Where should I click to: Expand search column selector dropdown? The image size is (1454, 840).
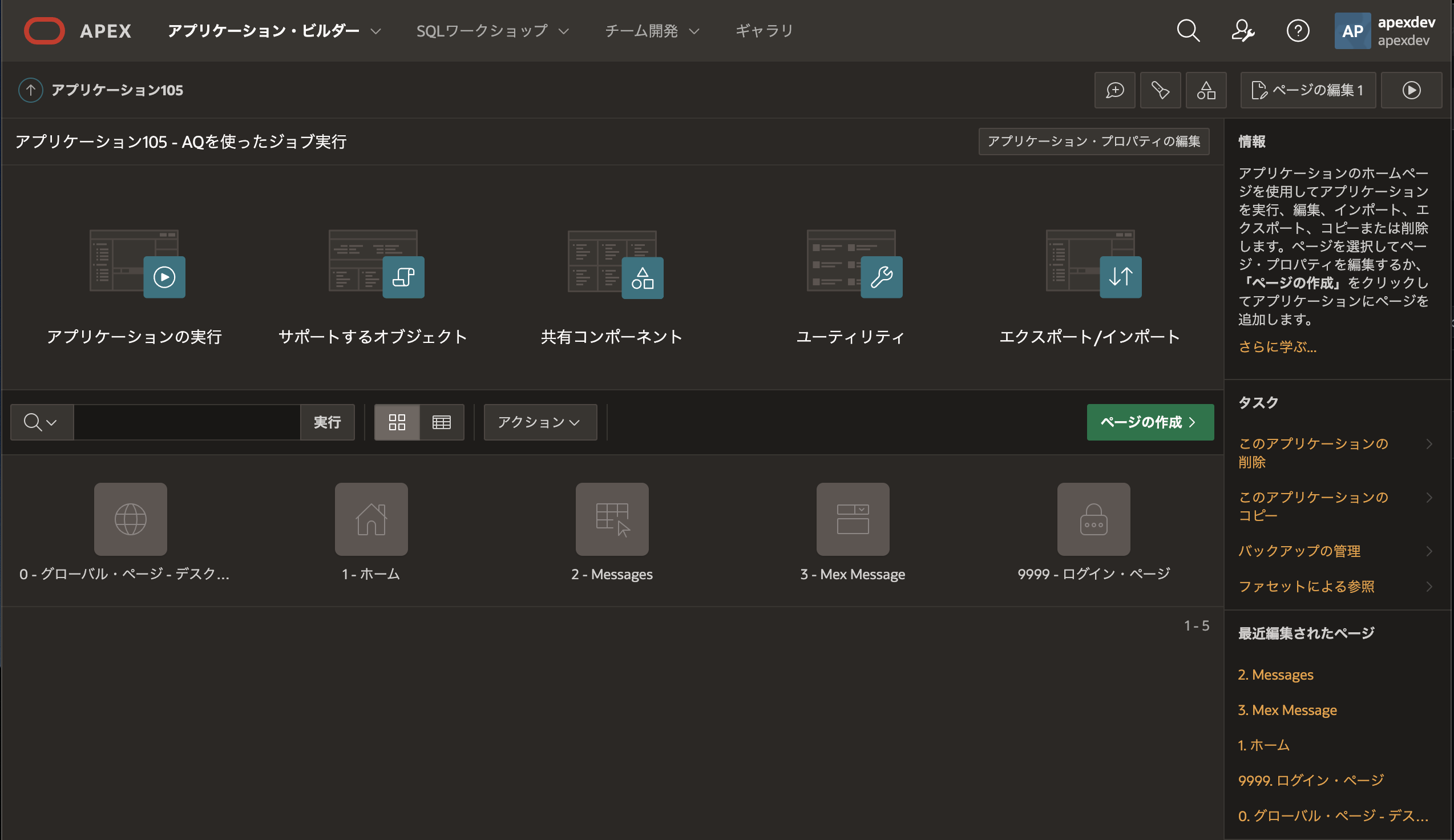pos(42,422)
